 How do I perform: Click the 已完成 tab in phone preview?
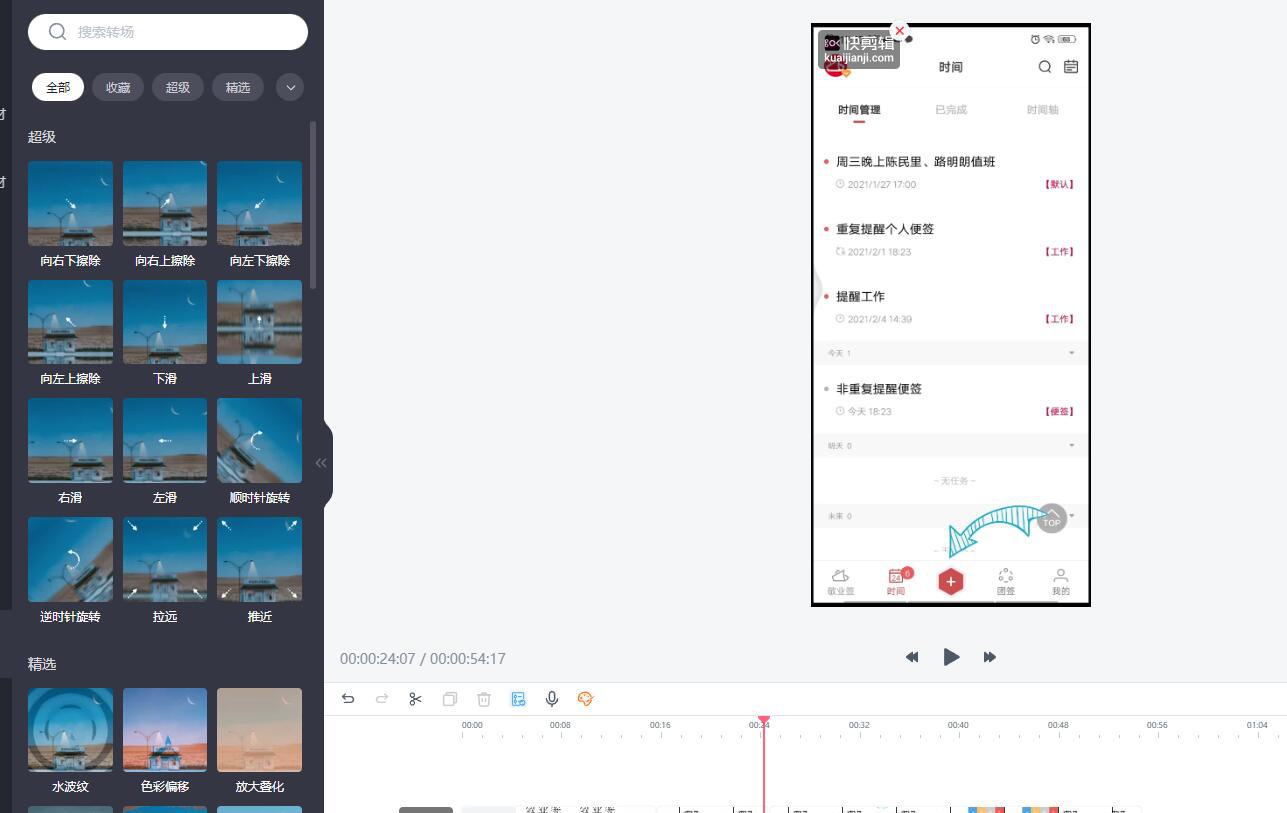point(951,110)
